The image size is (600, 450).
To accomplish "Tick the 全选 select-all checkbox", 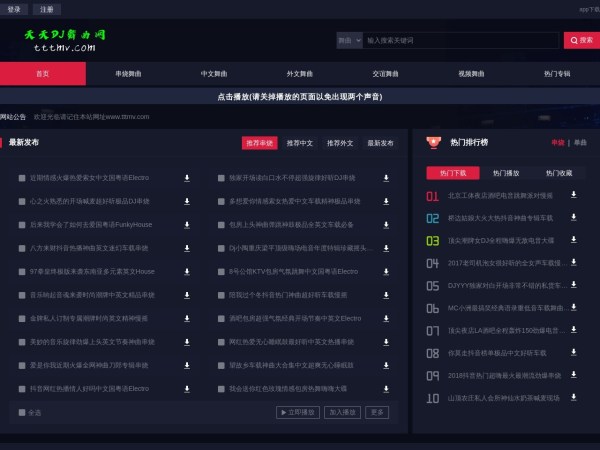I will [x=22, y=412].
